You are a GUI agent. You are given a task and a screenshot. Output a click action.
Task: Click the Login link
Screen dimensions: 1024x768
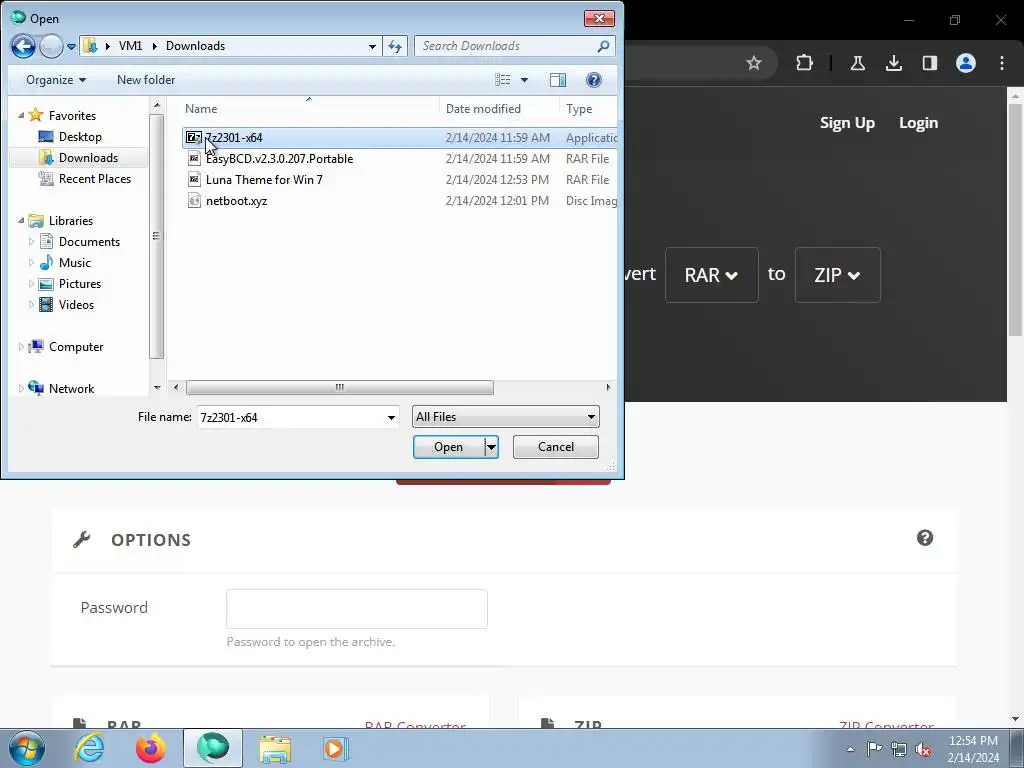coord(918,123)
